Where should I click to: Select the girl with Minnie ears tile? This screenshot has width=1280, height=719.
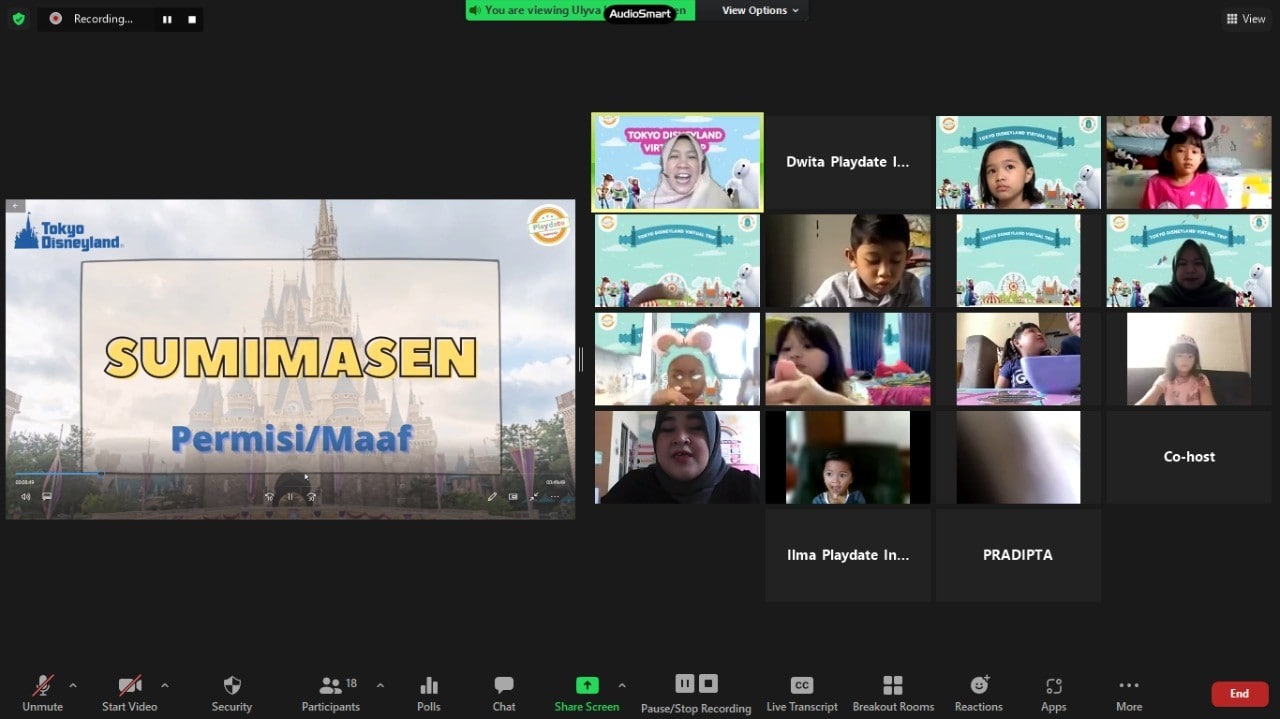1189,162
